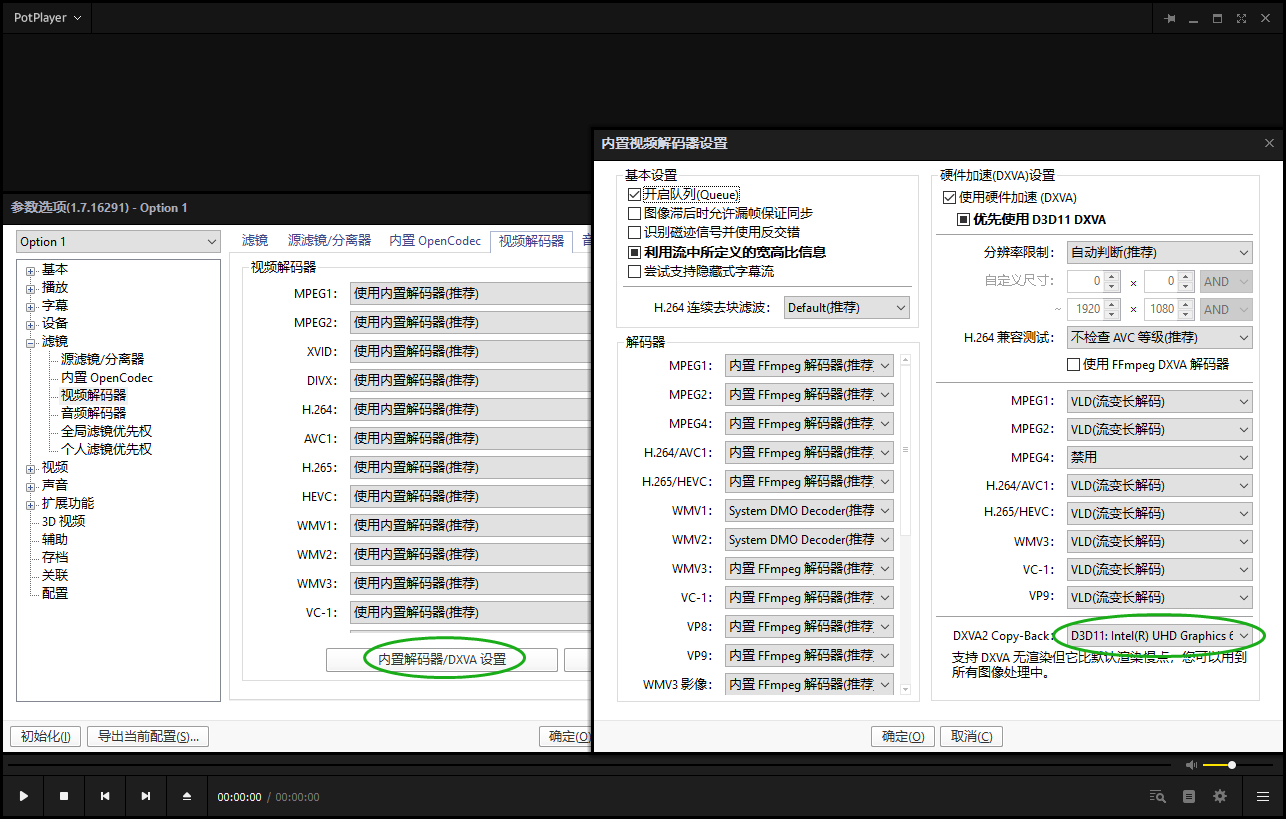Click 导出当前配置(S)... button
This screenshot has width=1286, height=819.
(148, 737)
